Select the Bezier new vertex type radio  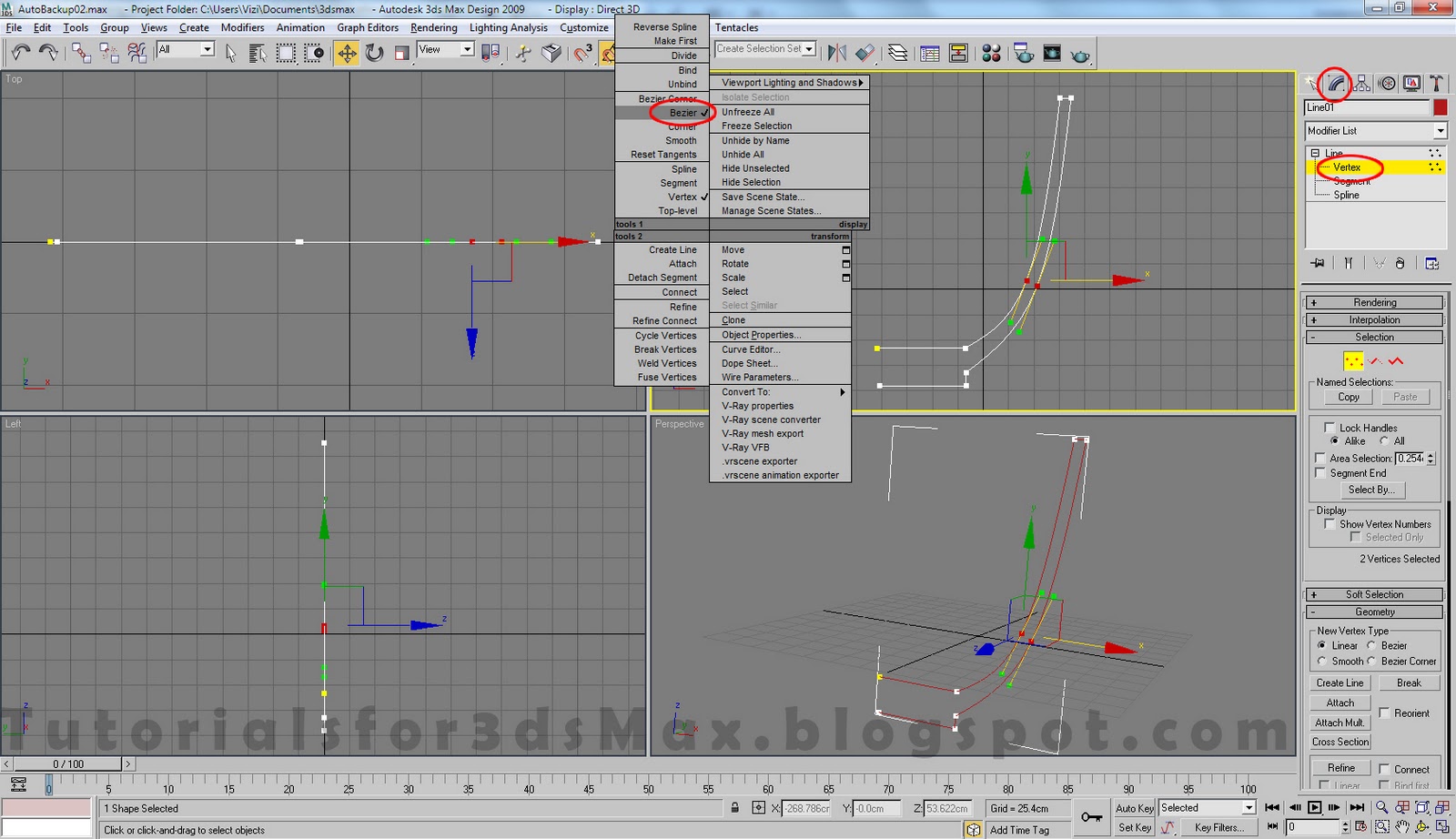coord(1371,645)
